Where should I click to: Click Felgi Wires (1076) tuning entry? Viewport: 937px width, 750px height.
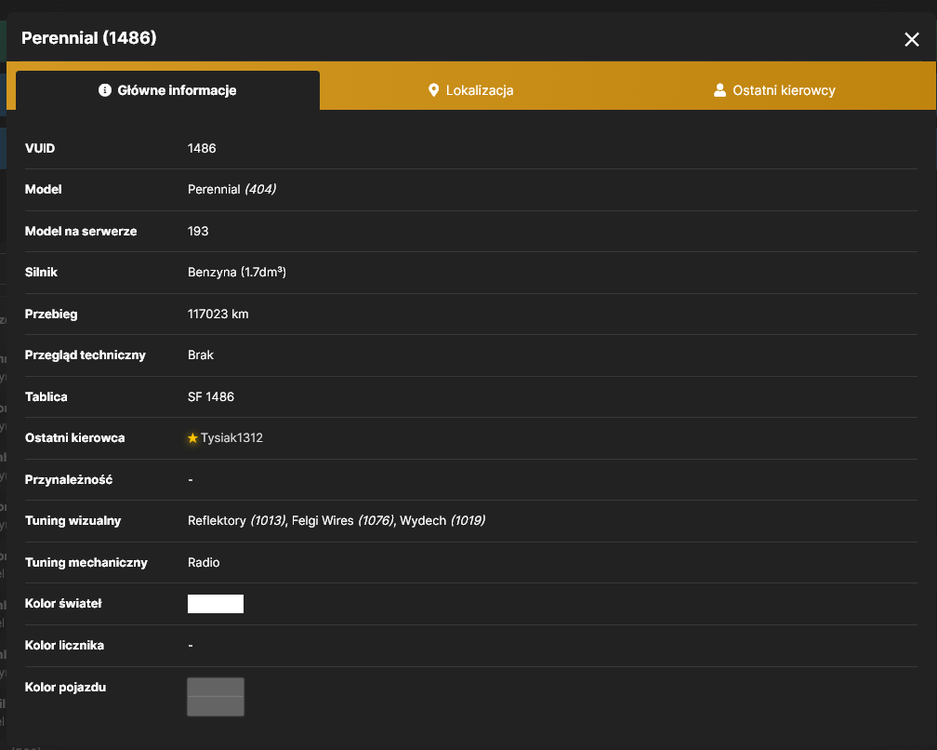[x=343, y=521]
